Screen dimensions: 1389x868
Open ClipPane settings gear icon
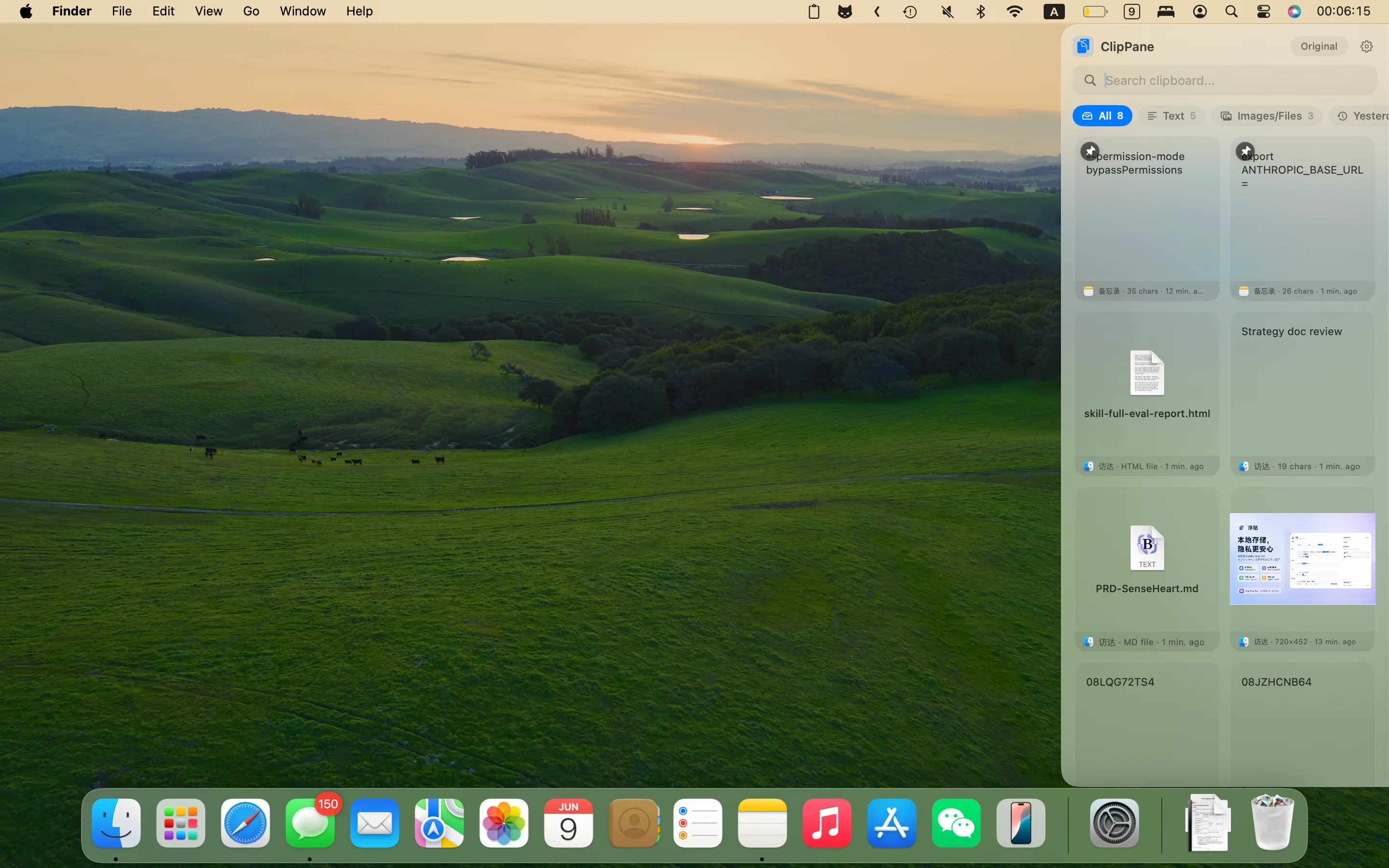1366,46
